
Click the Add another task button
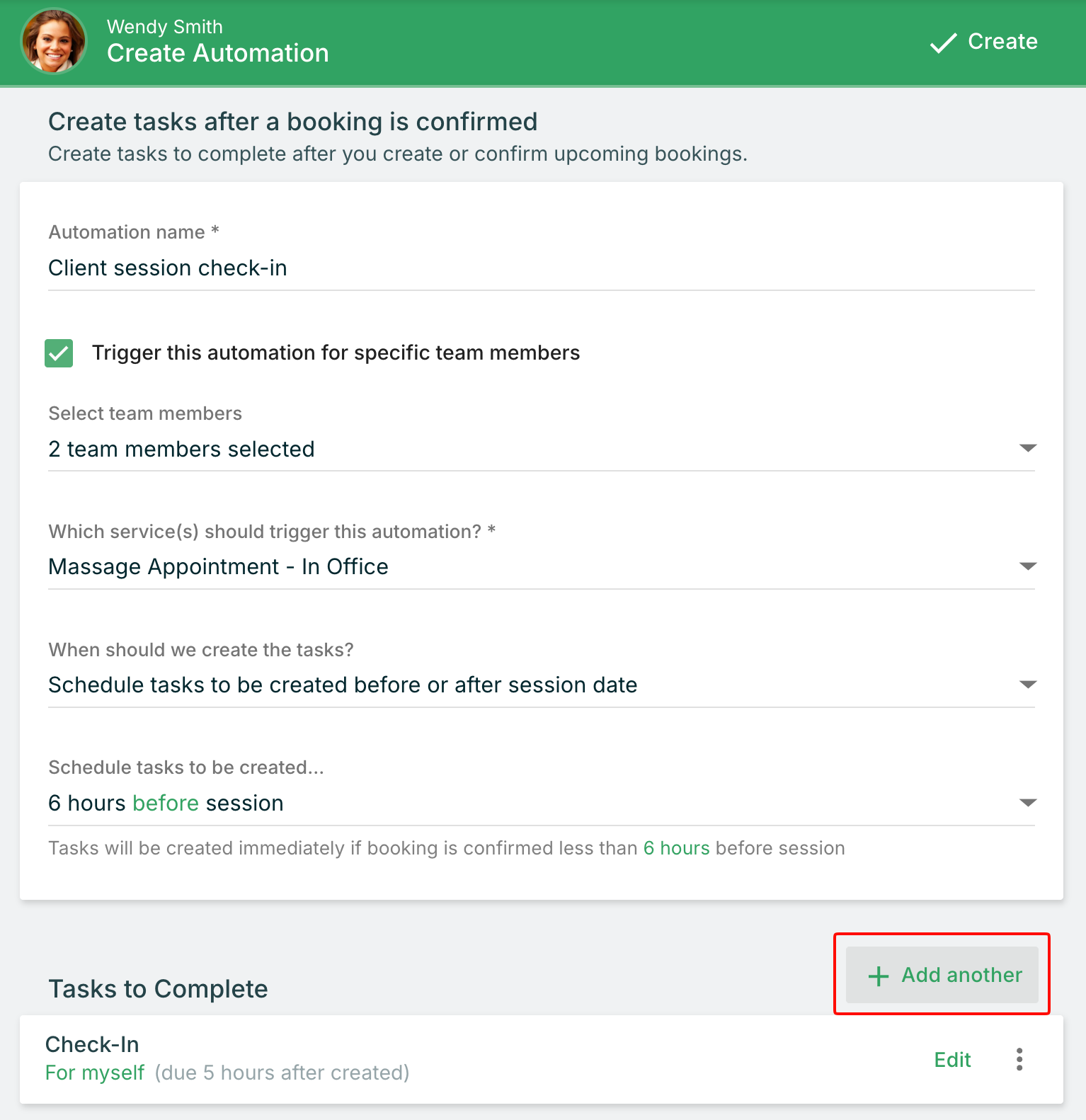coord(942,975)
